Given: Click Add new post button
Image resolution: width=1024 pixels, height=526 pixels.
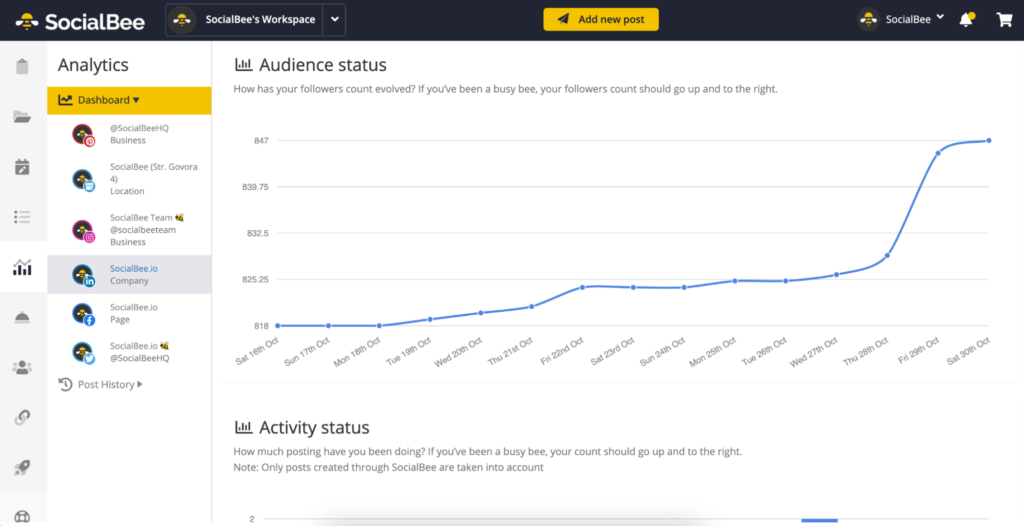Looking at the screenshot, I should coord(601,20).
